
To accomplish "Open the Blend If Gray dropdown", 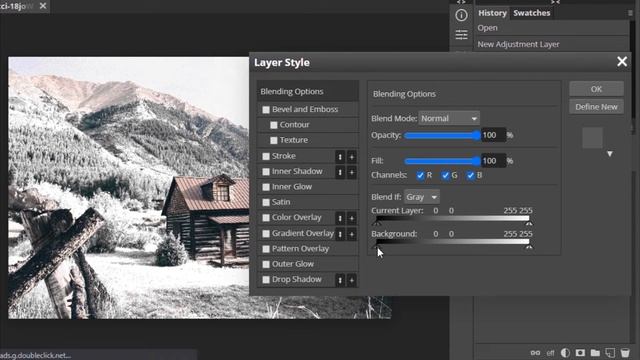I will (422, 197).
